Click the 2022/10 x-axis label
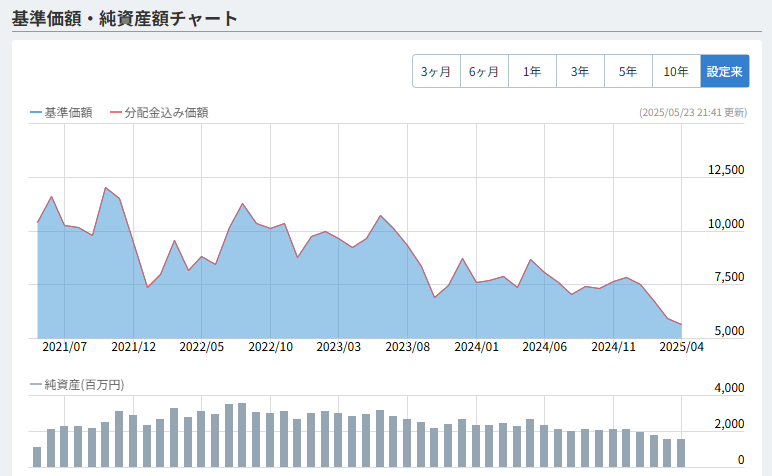 point(270,347)
